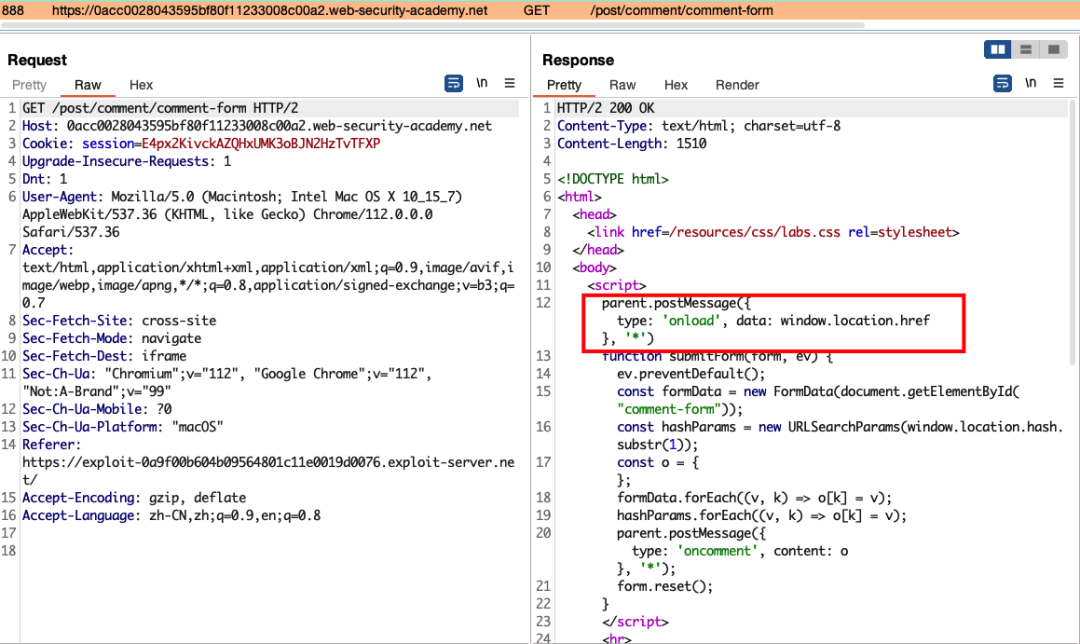This screenshot has width=1080, height=644.
Task: Click the opening <script> tag line
Action: coord(617,285)
